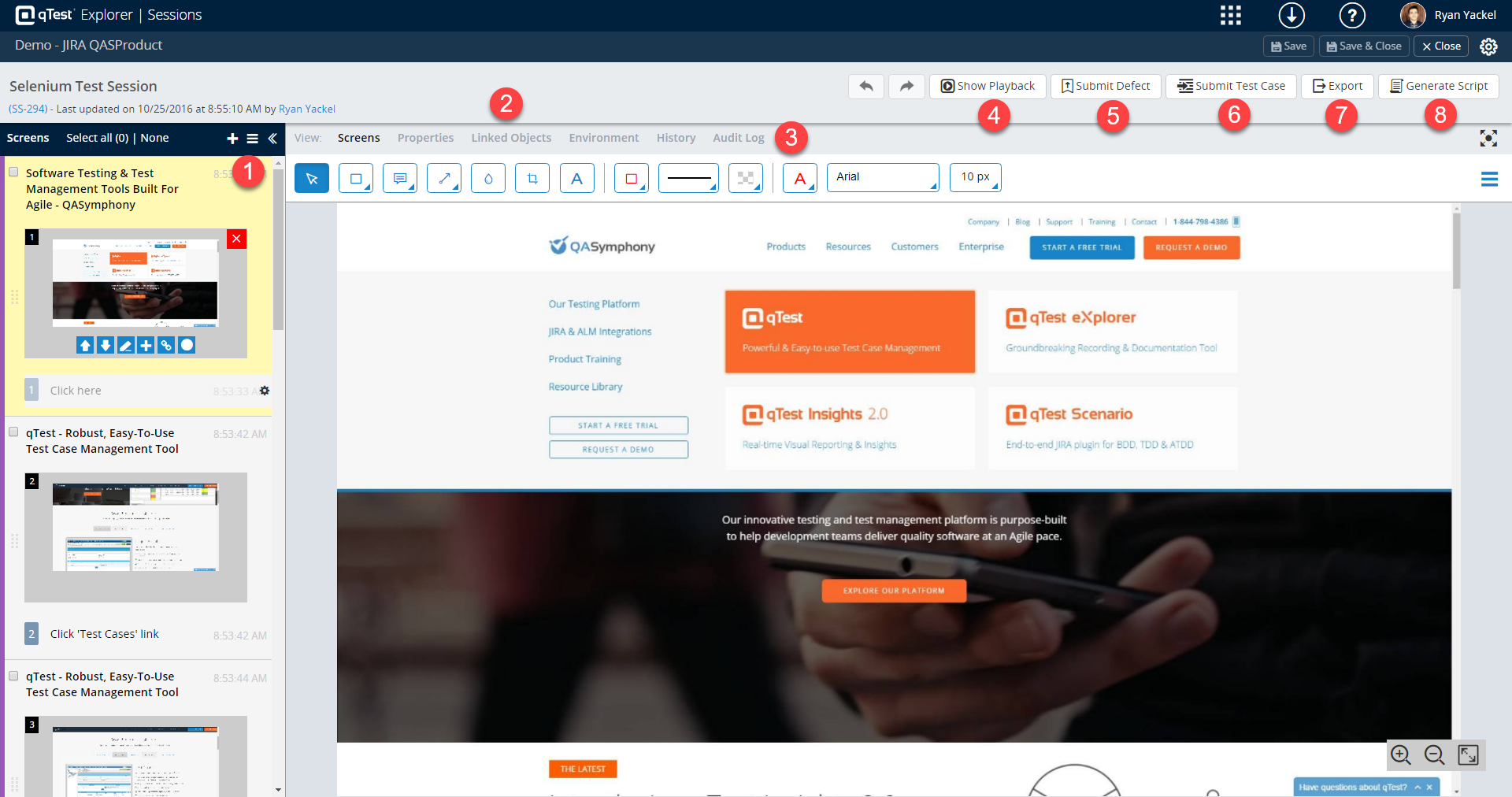Viewport: 1512px width, 797px height.
Task: Activate the blur droplet tool
Action: click(x=488, y=178)
